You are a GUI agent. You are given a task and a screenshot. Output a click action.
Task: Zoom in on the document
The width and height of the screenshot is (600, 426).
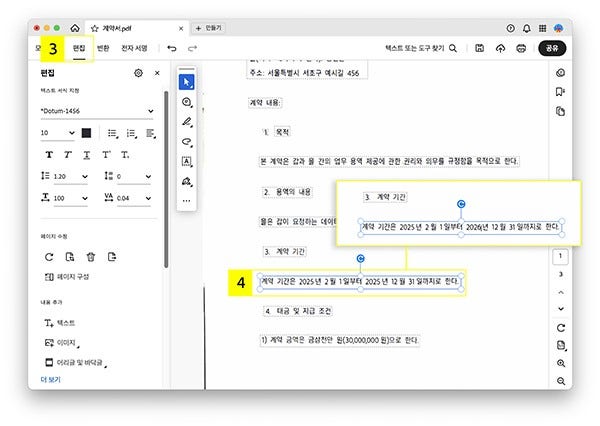coord(561,363)
